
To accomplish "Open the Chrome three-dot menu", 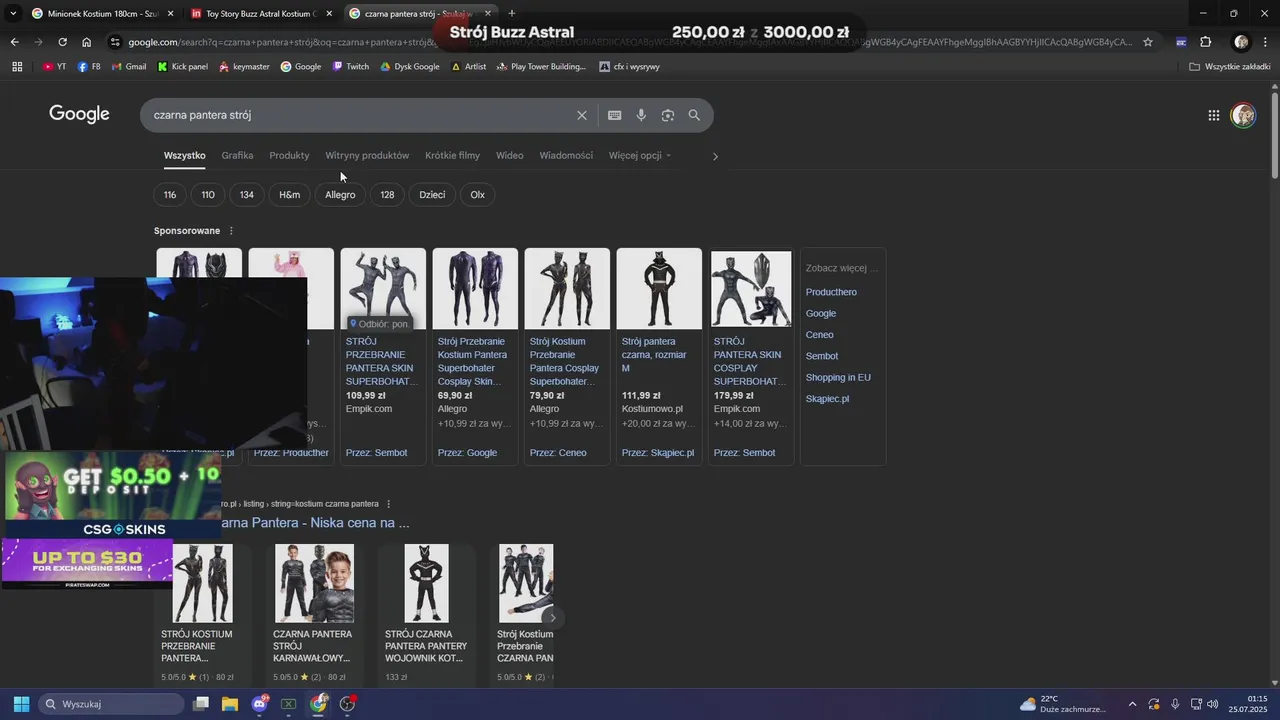I will pyautogui.click(x=1265, y=42).
